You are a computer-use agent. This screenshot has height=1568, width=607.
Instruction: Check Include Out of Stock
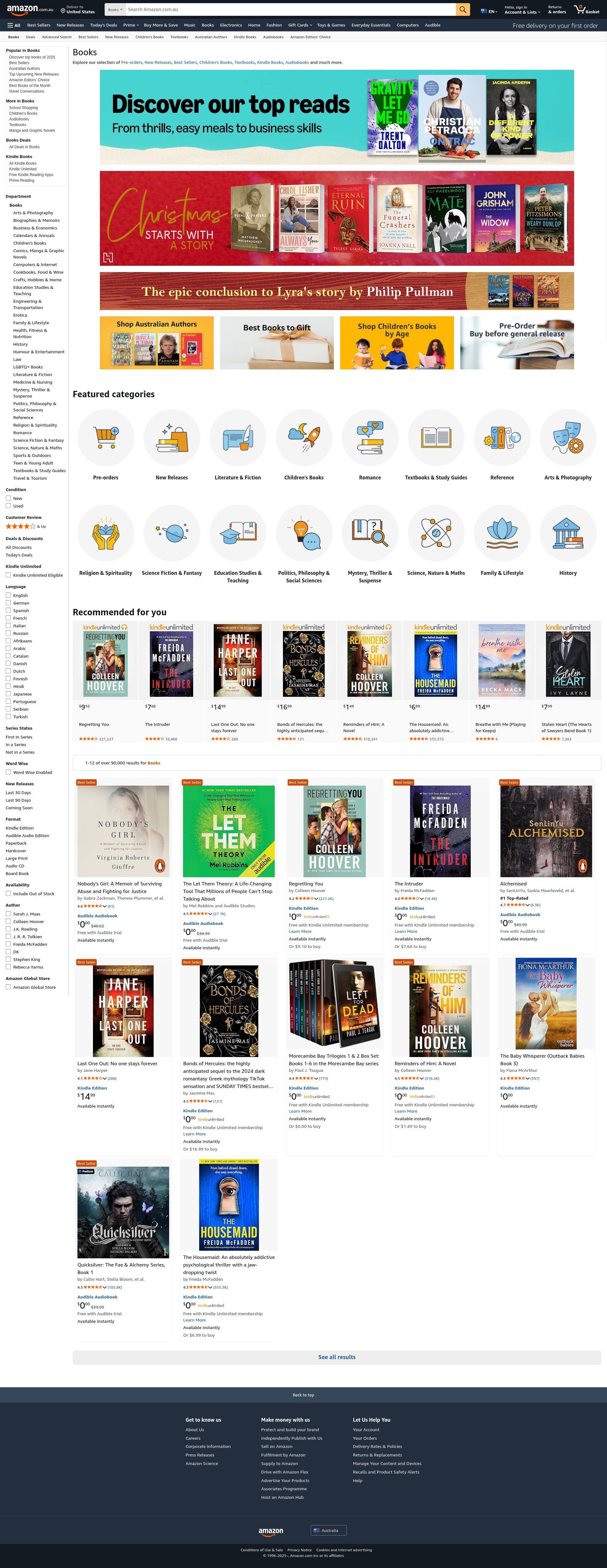coord(9,894)
